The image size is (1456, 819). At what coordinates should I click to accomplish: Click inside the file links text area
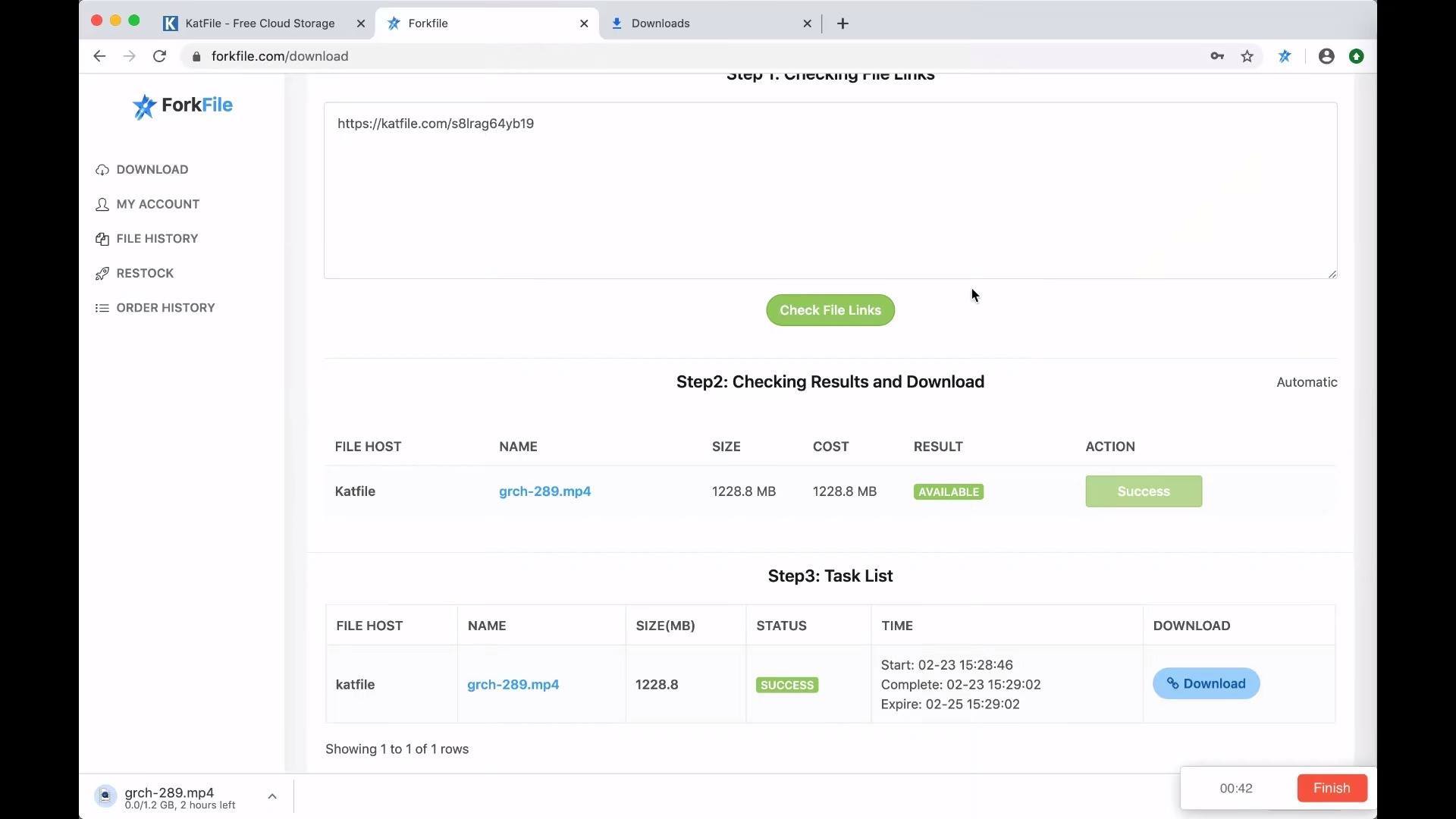[830, 190]
